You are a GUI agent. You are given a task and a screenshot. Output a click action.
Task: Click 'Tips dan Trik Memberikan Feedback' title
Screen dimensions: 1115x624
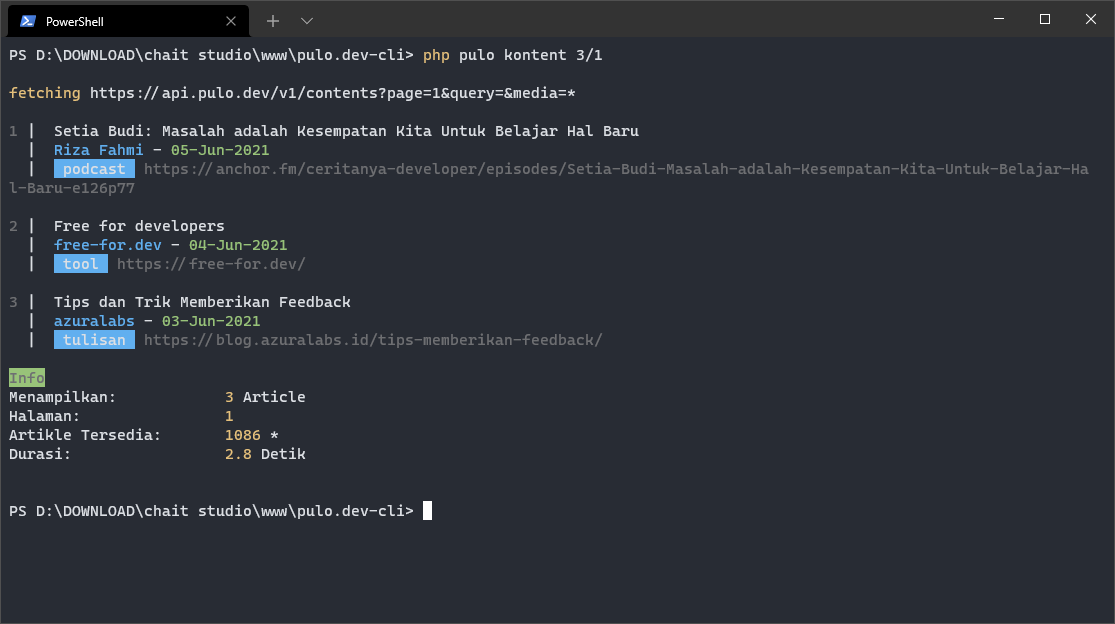click(203, 302)
